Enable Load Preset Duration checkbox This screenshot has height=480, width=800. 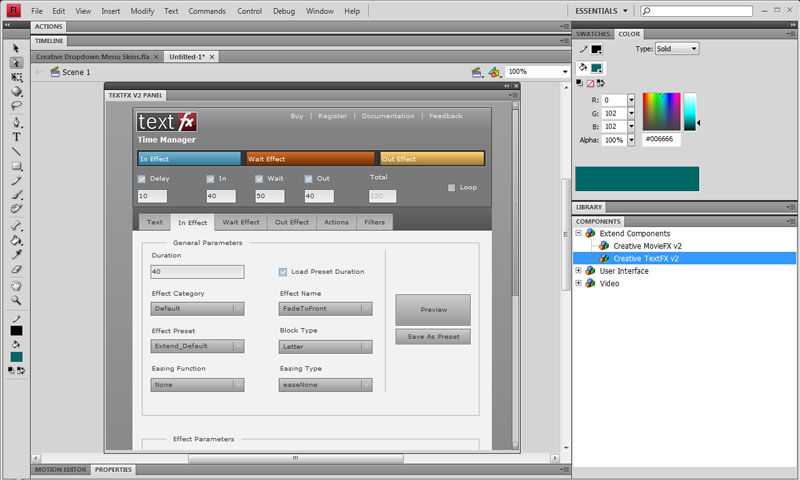point(283,272)
